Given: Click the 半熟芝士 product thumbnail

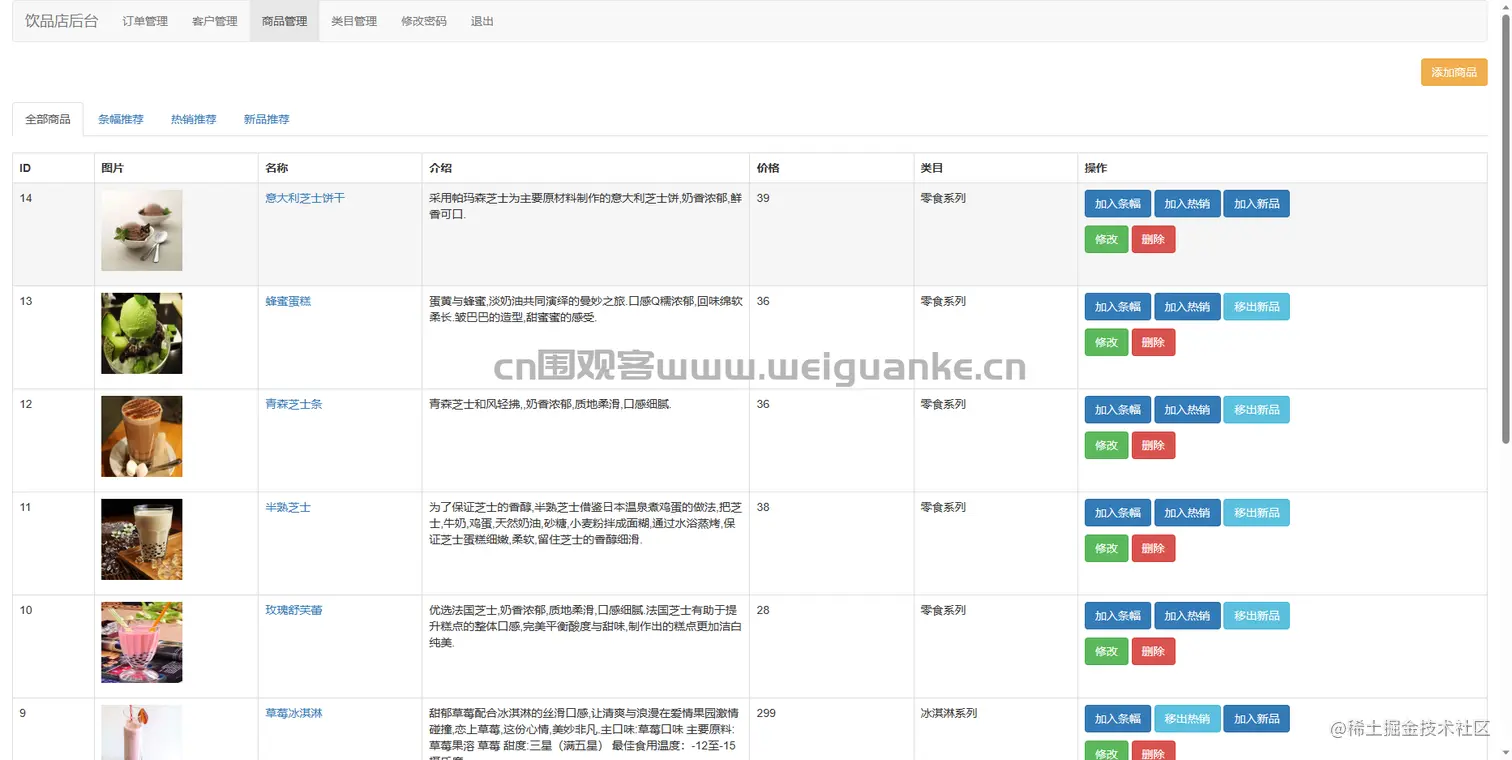Looking at the screenshot, I should click(x=142, y=539).
